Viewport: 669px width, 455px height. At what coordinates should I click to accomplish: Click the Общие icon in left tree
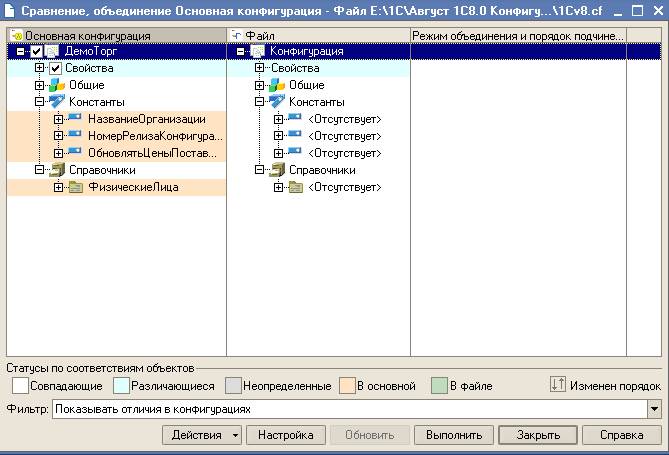click(57, 85)
